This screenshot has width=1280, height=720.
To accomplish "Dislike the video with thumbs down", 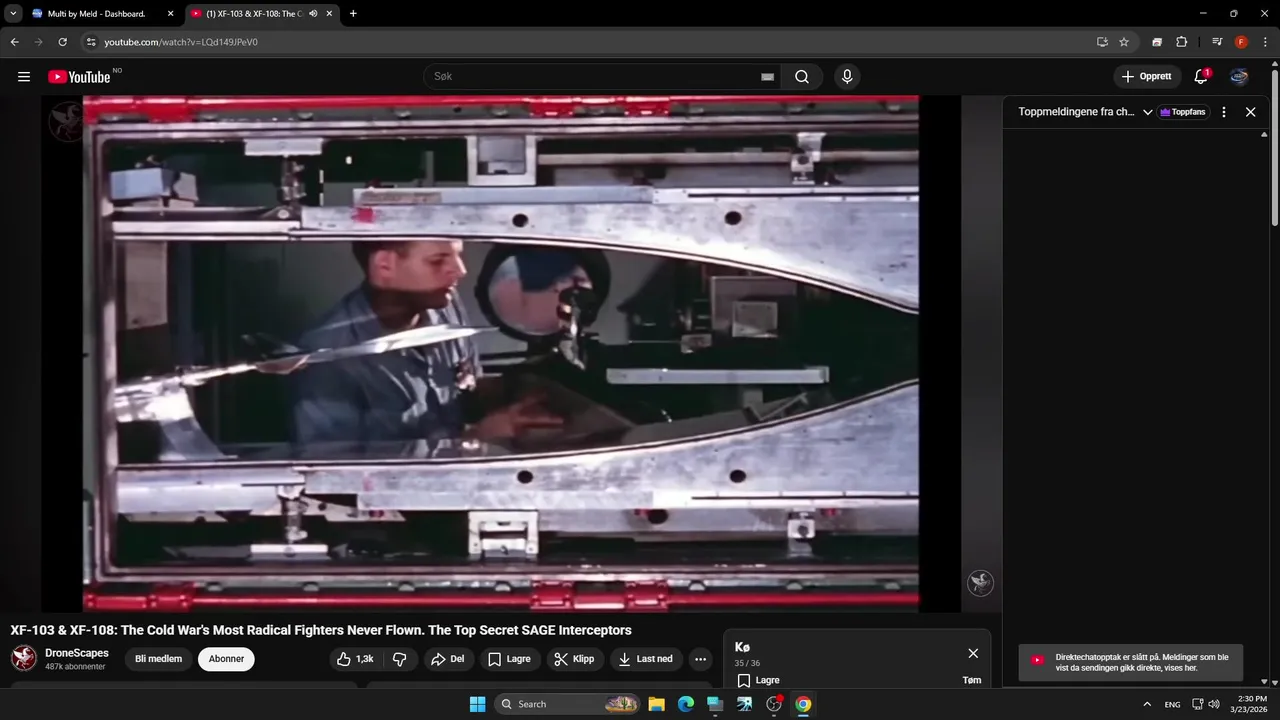I will 399,659.
